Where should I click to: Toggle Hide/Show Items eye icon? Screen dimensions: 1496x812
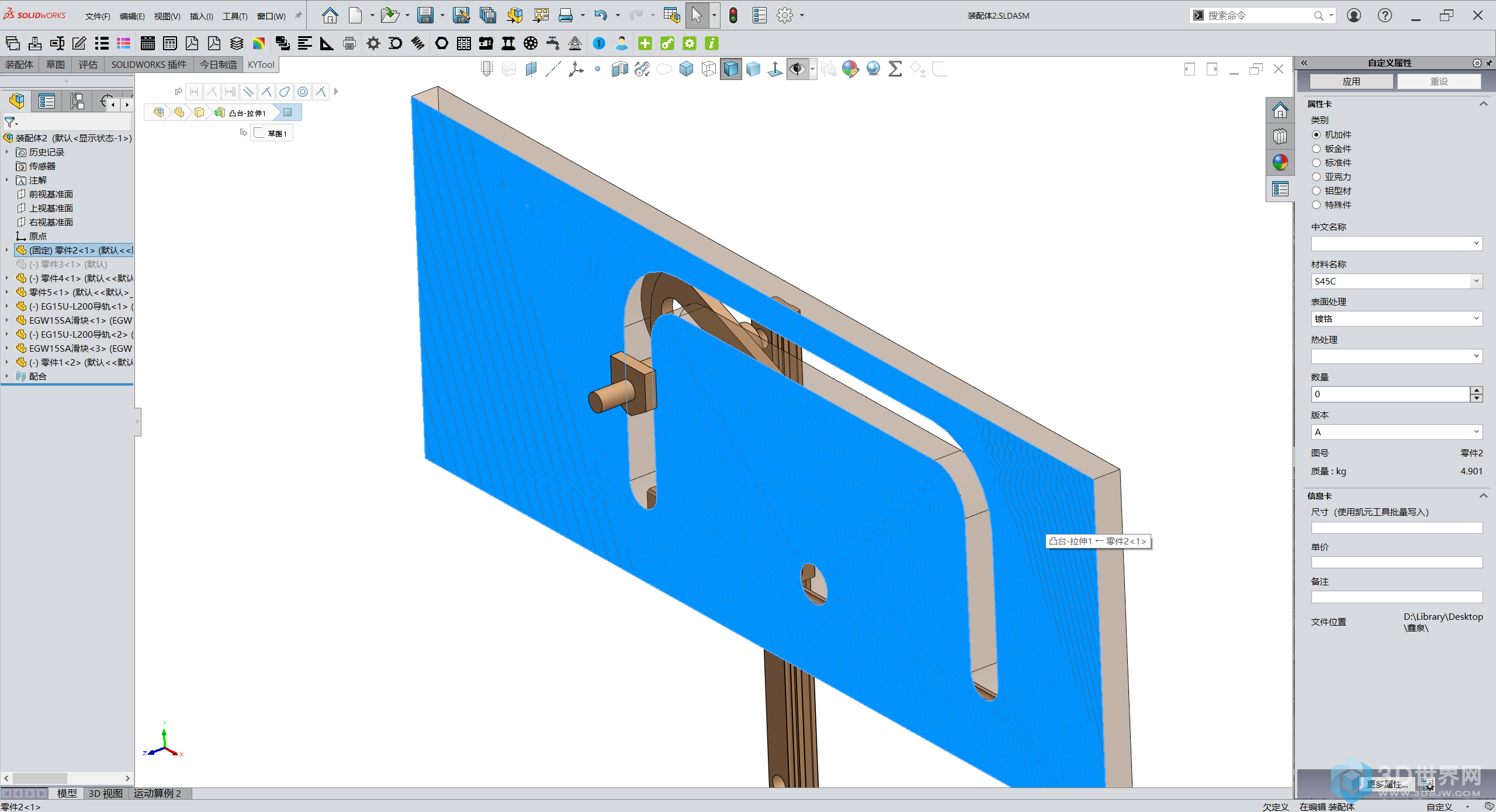click(797, 69)
